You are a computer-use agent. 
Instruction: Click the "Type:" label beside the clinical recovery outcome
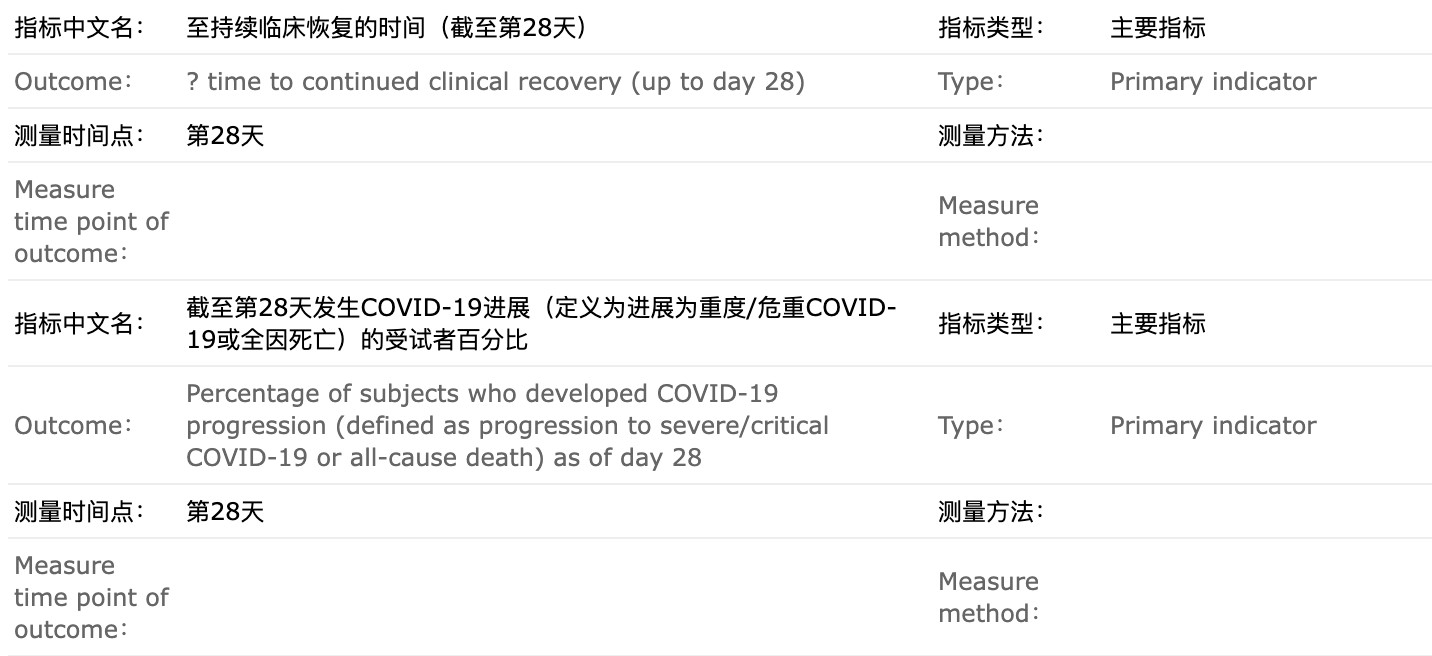click(x=970, y=81)
